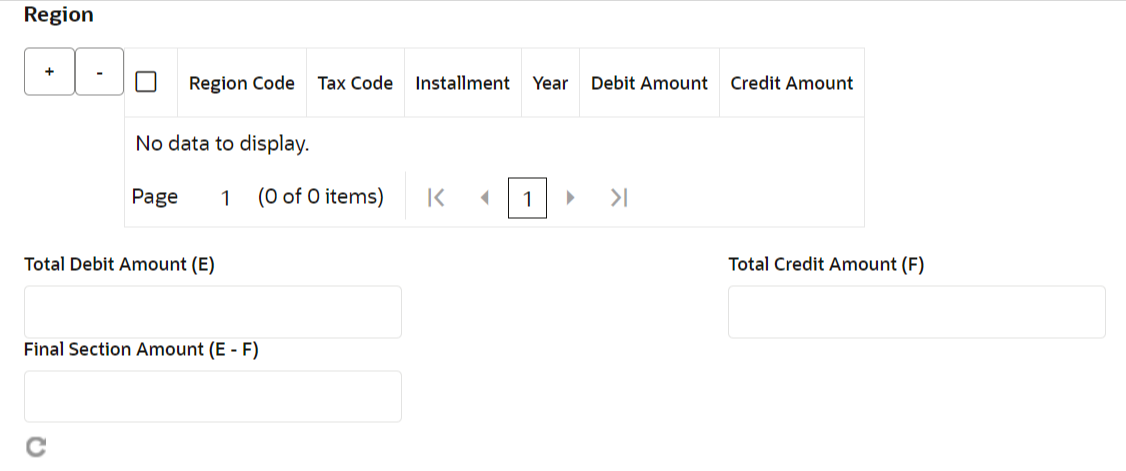Click the page number field next to Page
1126x471 pixels.
226,198
